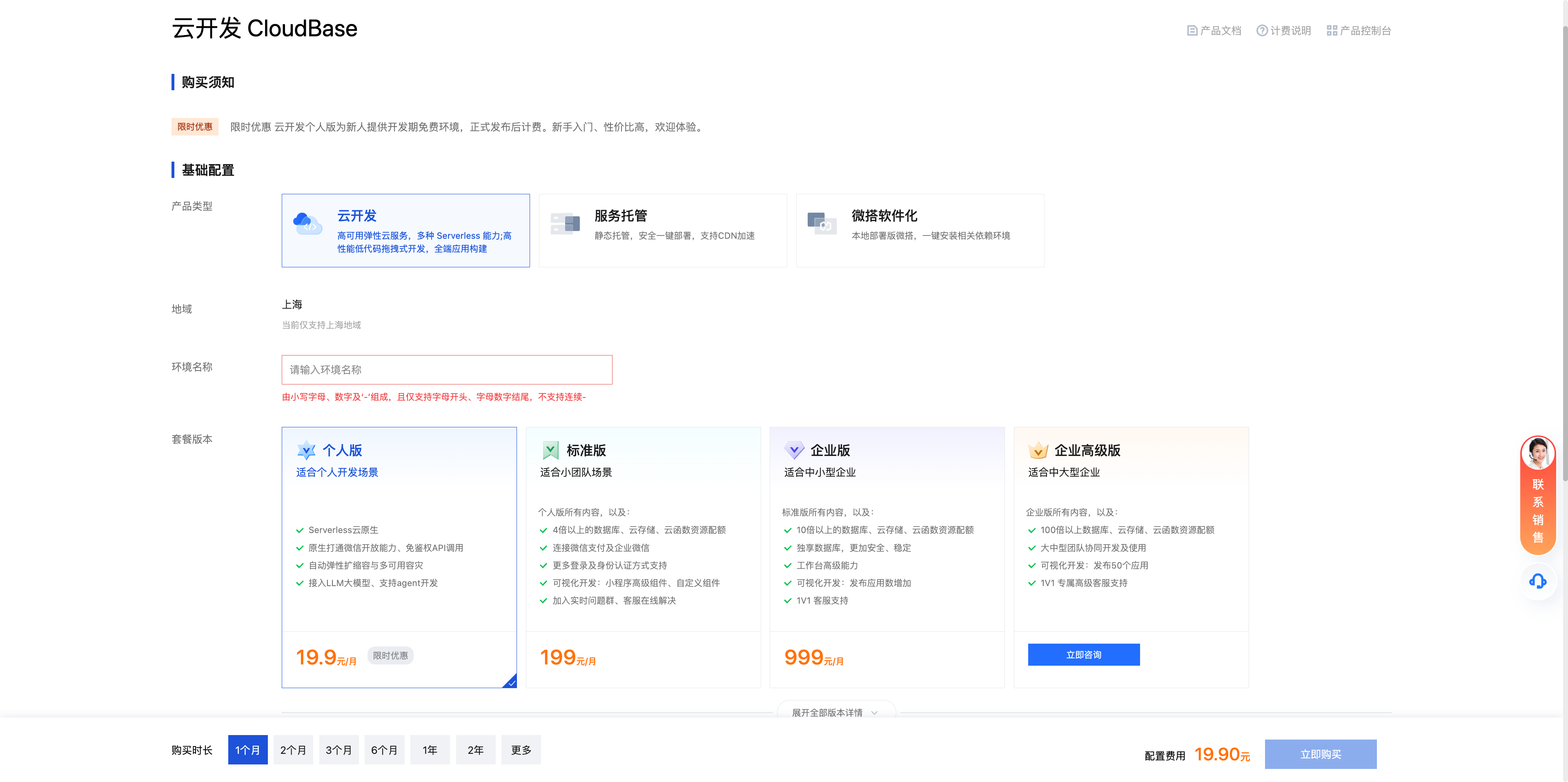Click checkmark beside 独享数据库，更加安全、稳定
Viewport: 1568px width, 782px height.
tap(788, 548)
